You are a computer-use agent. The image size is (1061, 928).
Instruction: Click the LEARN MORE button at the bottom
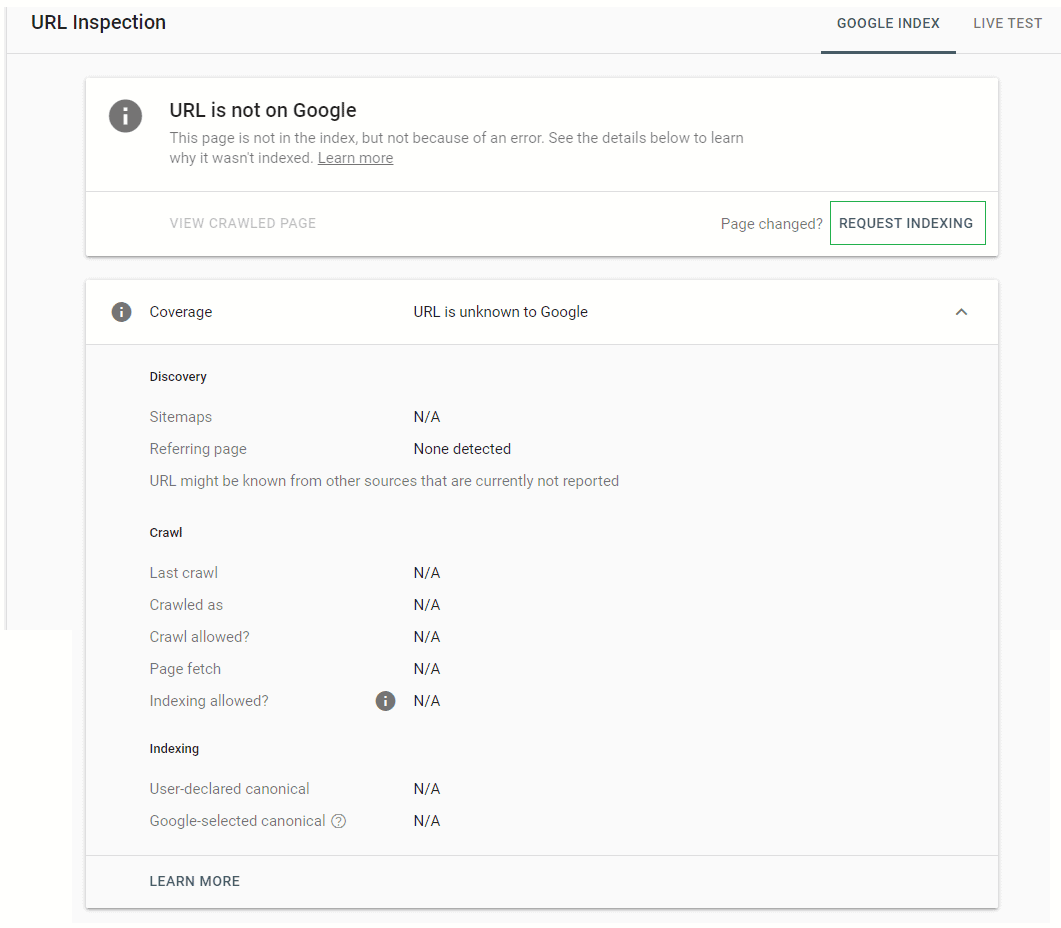[x=195, y=881]
